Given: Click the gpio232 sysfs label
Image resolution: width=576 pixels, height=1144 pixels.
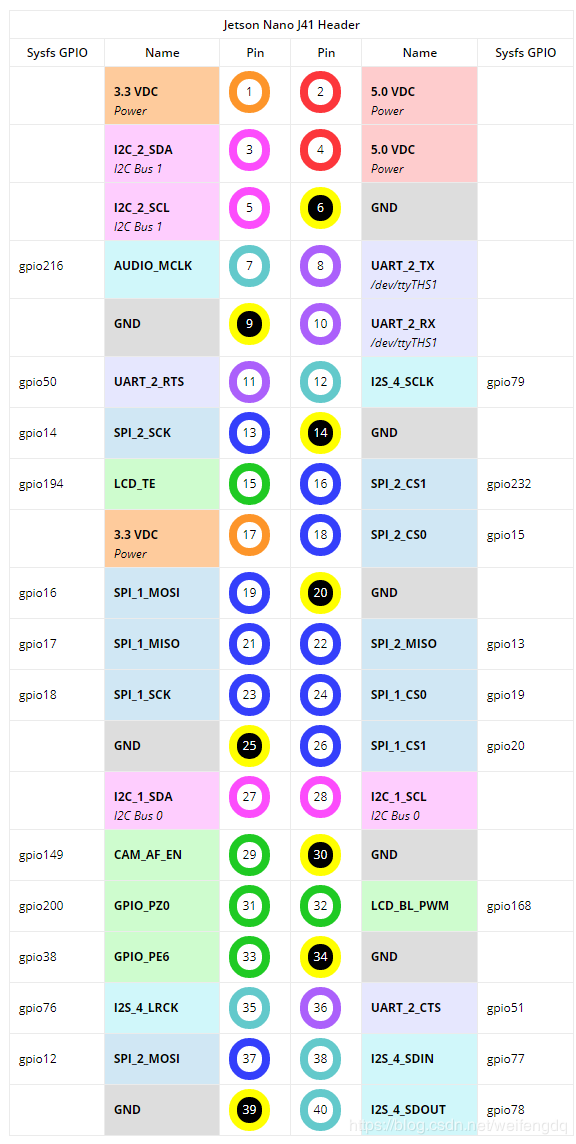Looking at the screenshot, I should point(510,484).
